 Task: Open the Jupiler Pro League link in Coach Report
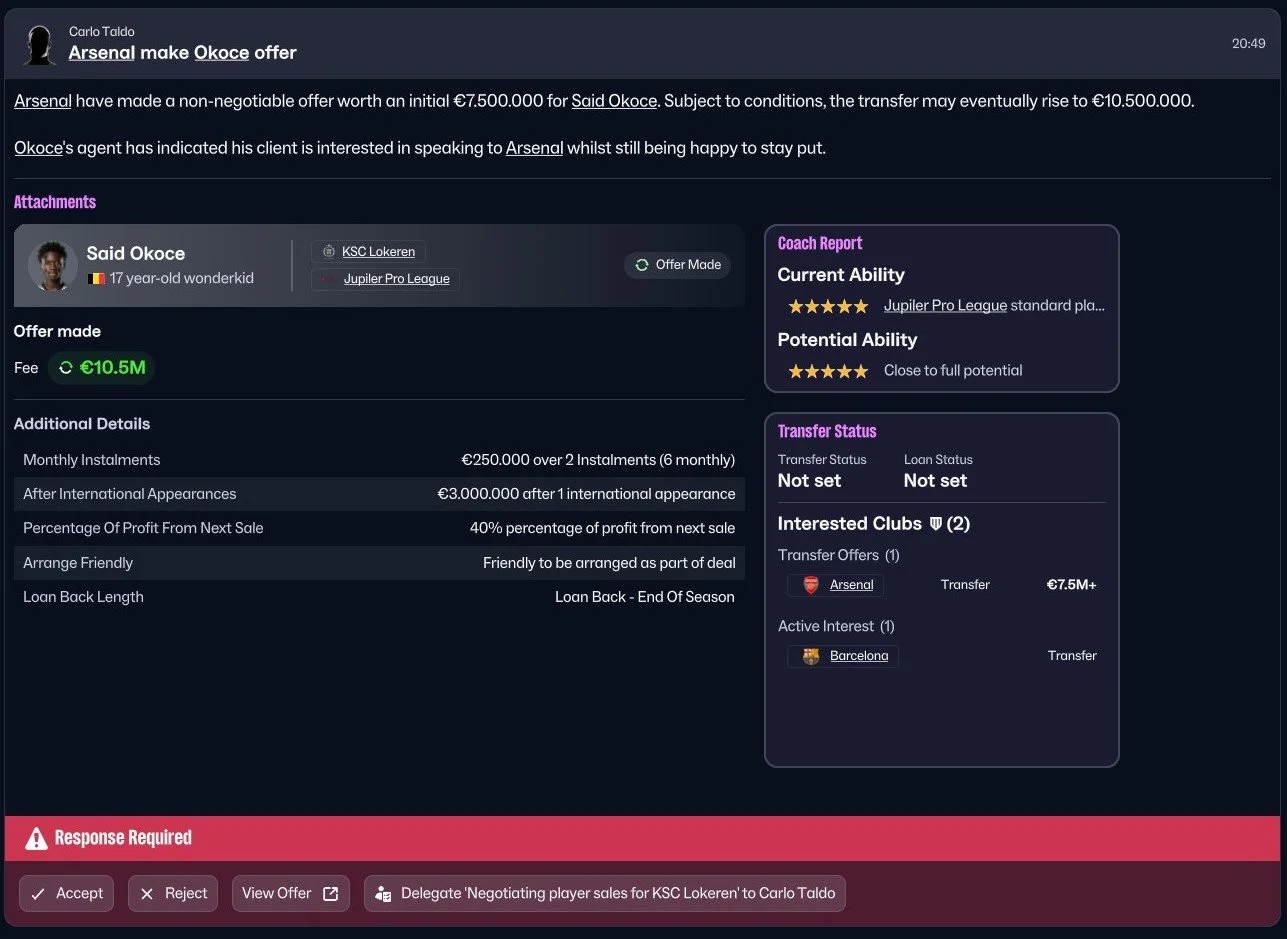click(945, 306)
